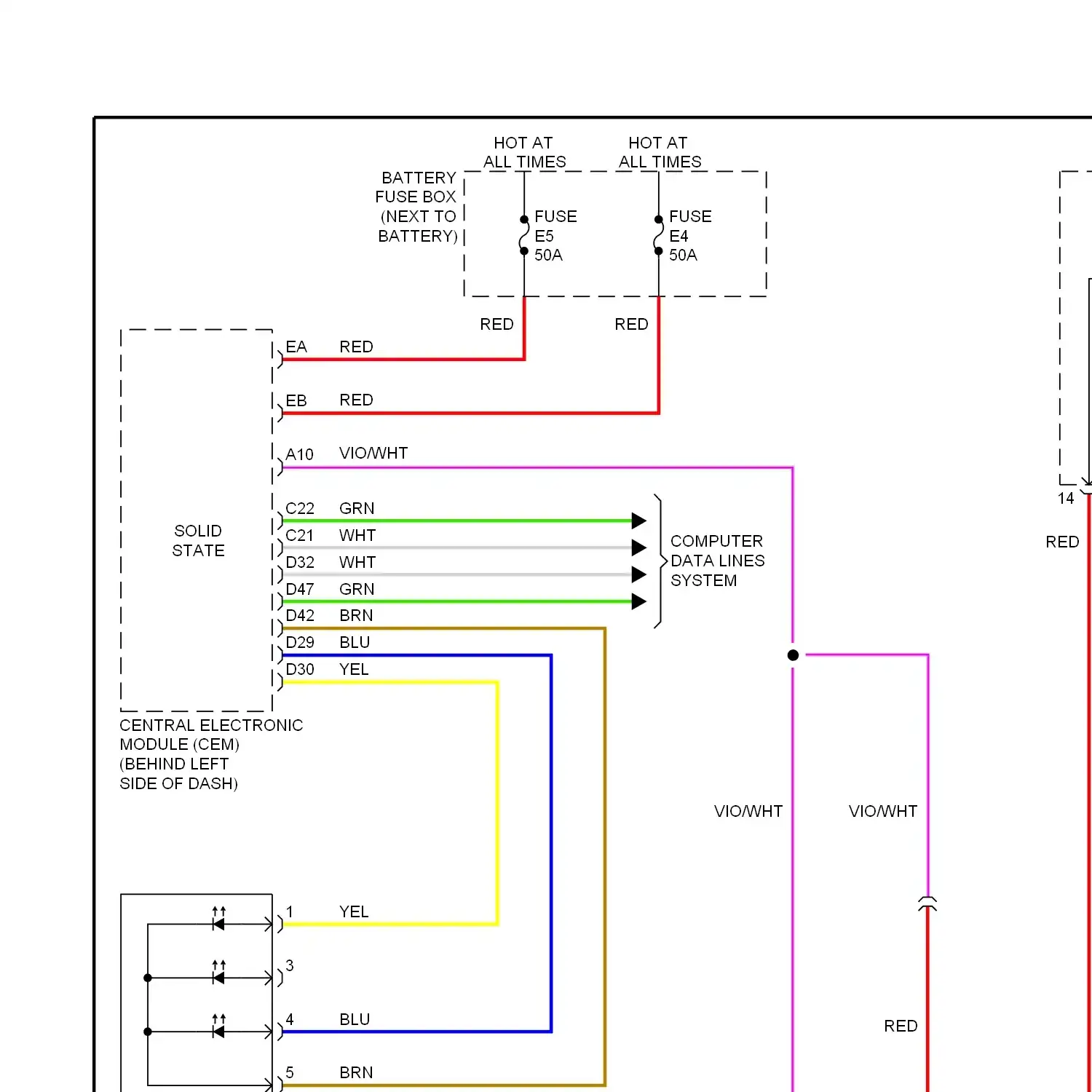Click pin label D42
The height and width of the screenshot is (1092, 1092).
coord(300,615)
